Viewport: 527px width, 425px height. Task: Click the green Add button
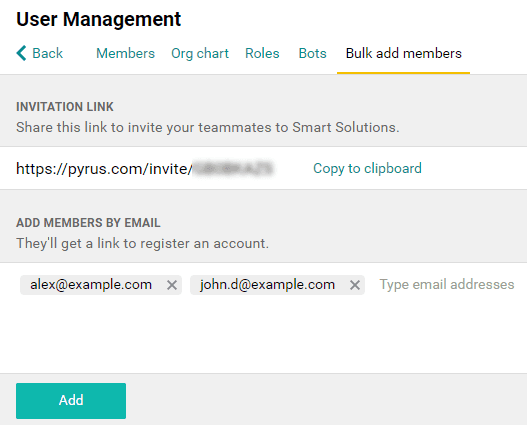[71, 401]
